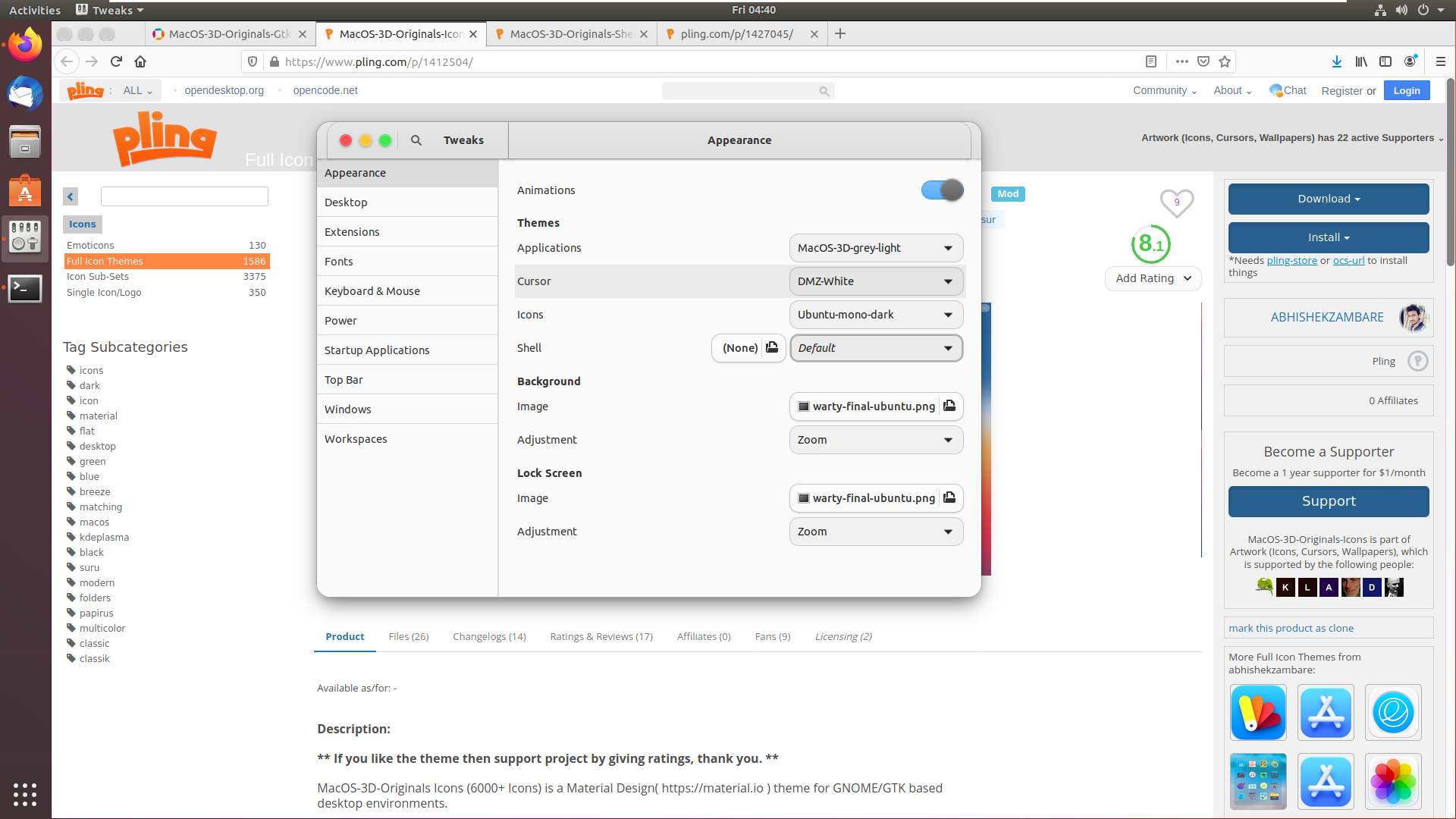Image resolution: width=1456 pixels, height=819 pixels.
Task: Switch to Changelogs (14) tab
Action: tap(489, 636)
